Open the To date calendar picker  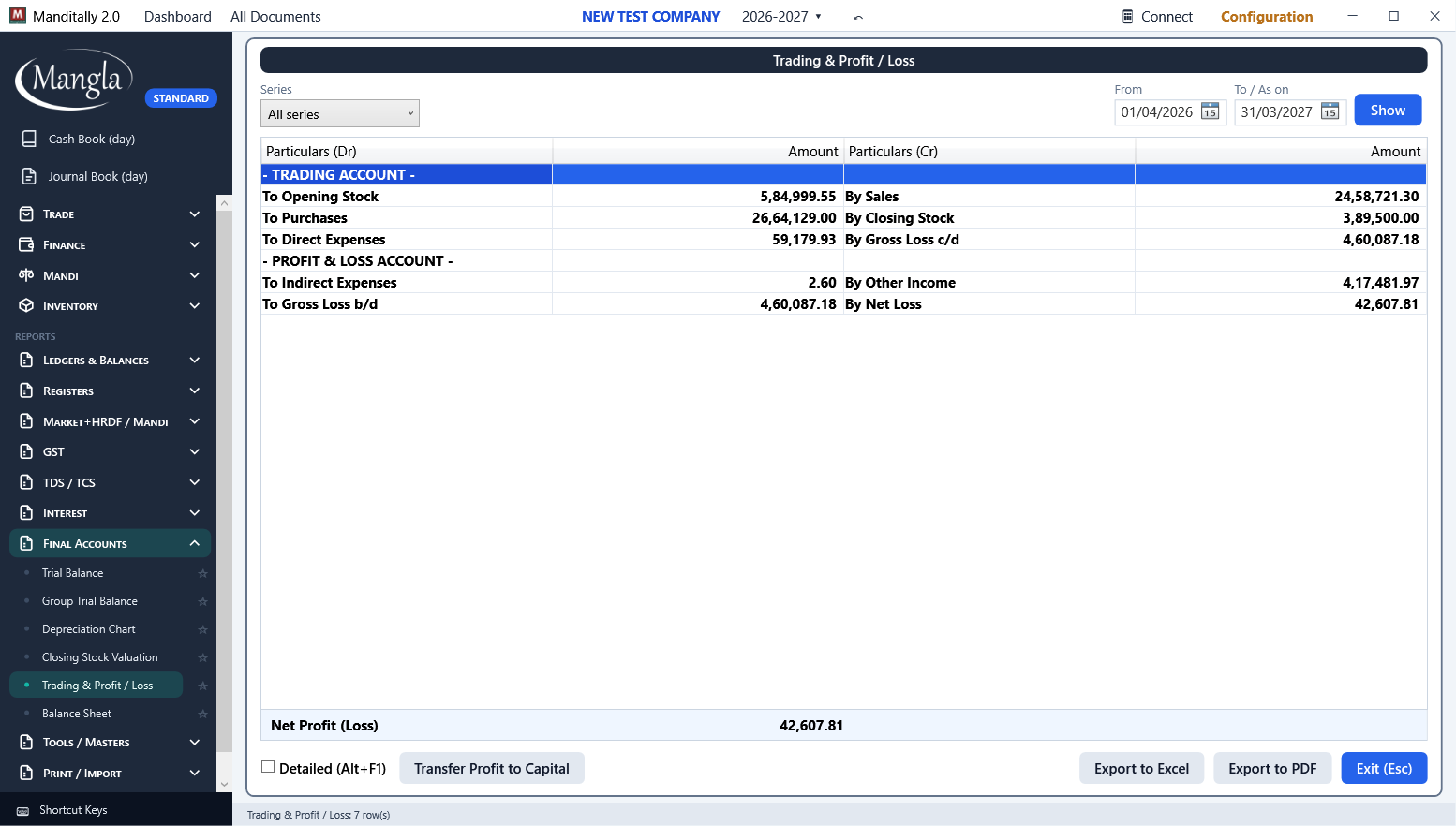pyautogui.click(x=1330, y=112)
